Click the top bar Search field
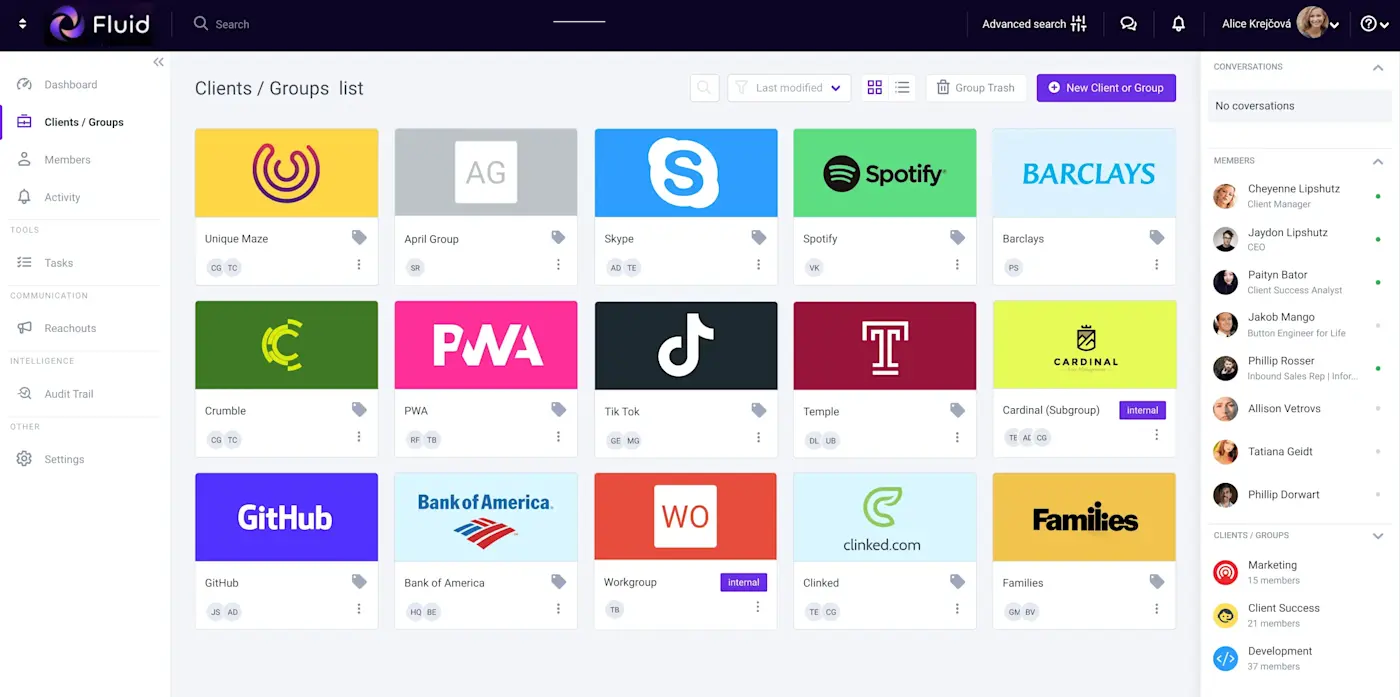 [x=222, y=24]
